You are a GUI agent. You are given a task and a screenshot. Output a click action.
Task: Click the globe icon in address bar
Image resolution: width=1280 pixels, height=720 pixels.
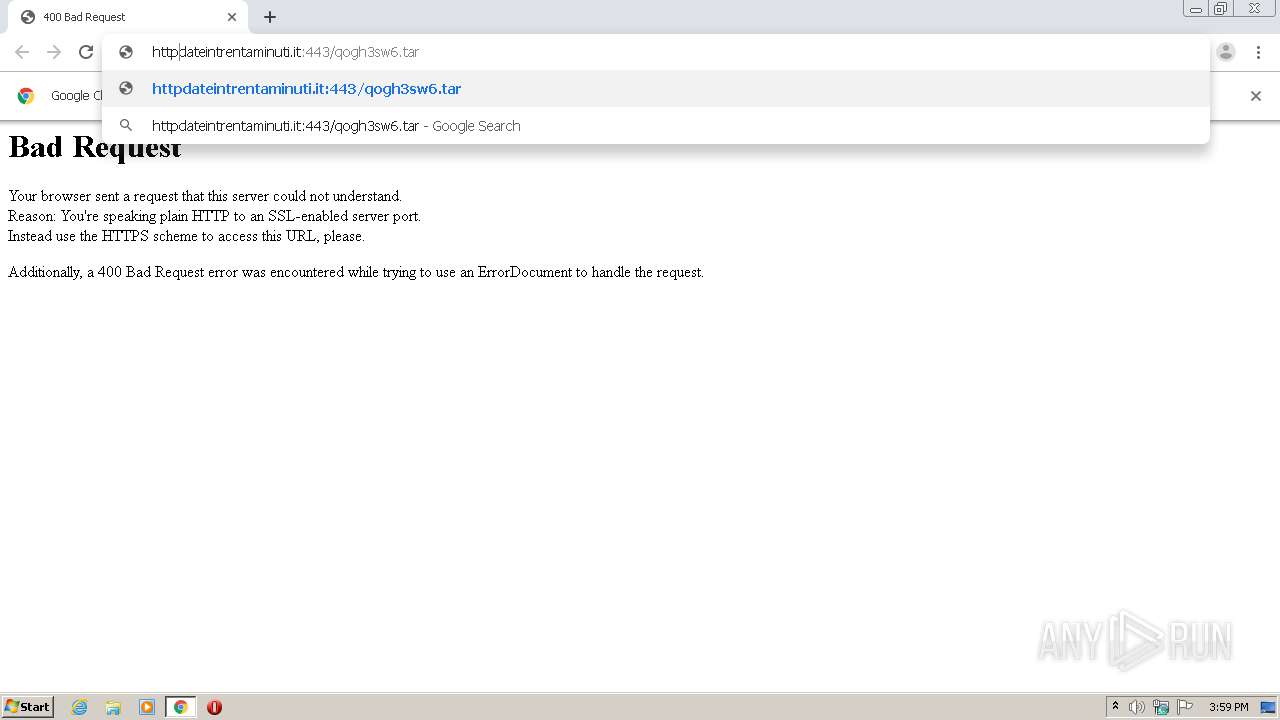[x=126, y=52]
